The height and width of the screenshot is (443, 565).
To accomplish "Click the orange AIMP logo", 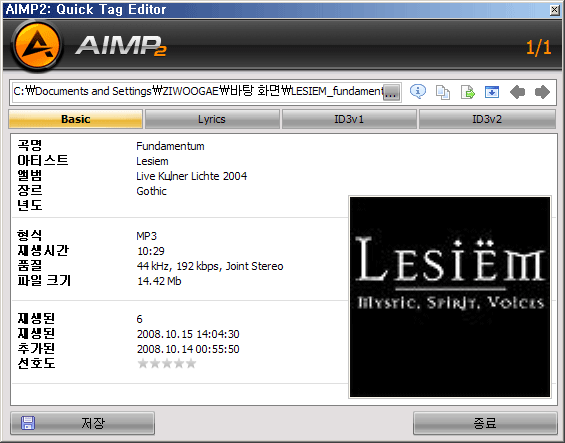I will (x=36, y=45).
